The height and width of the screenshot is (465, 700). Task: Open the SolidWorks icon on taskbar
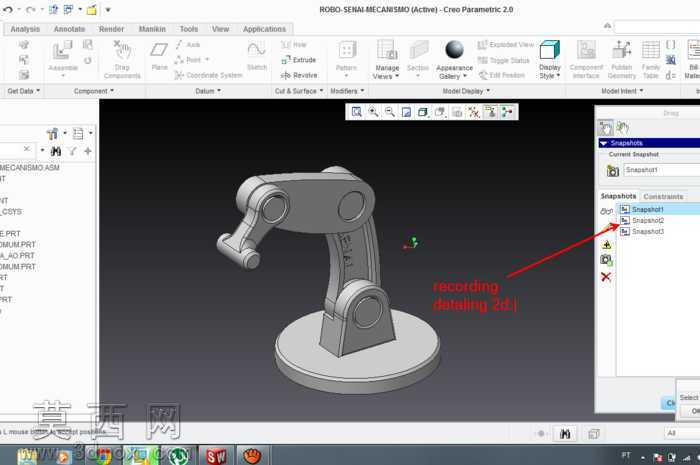[216, 456]
